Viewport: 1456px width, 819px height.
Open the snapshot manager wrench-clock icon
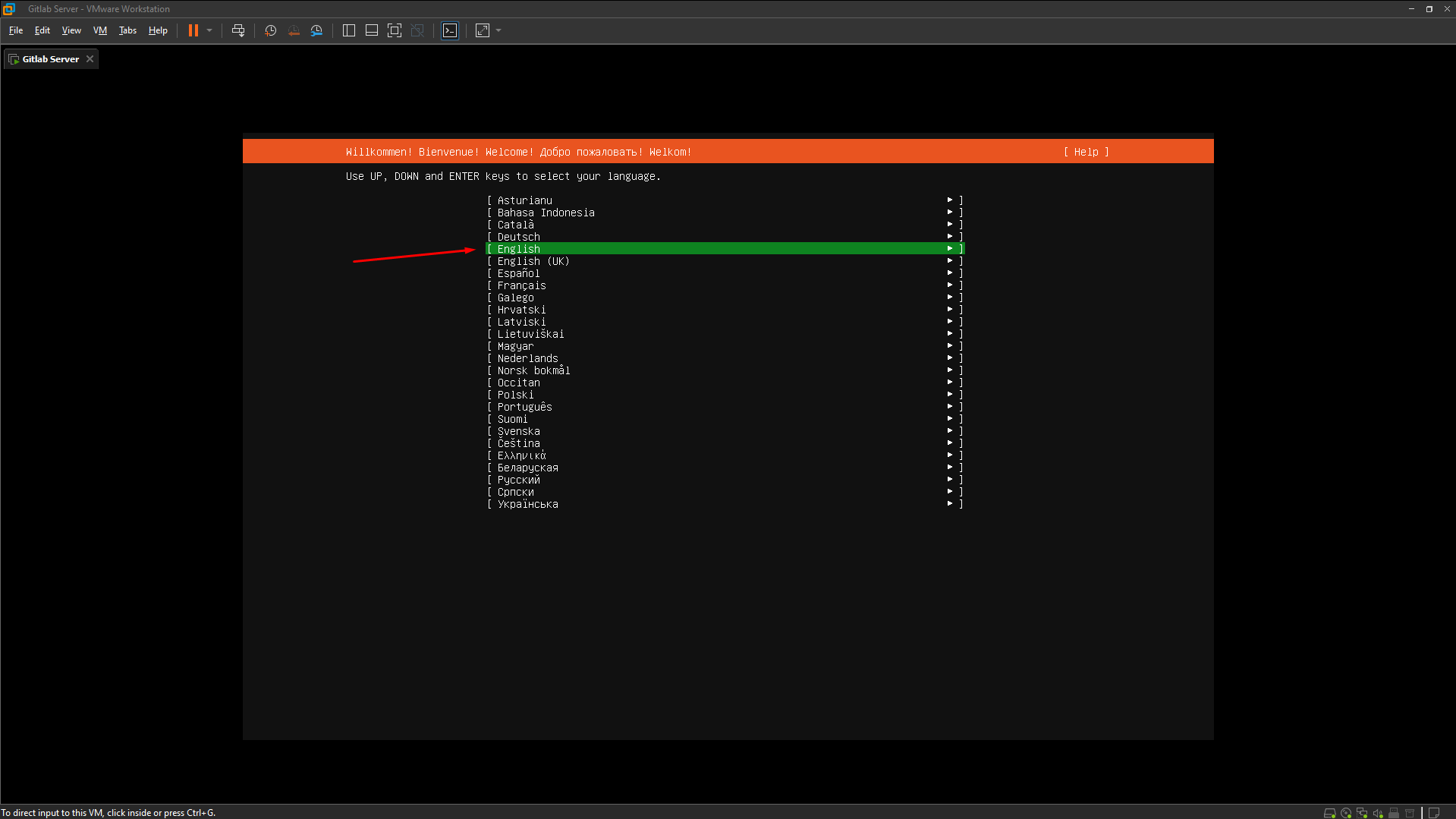pos(317,30)
